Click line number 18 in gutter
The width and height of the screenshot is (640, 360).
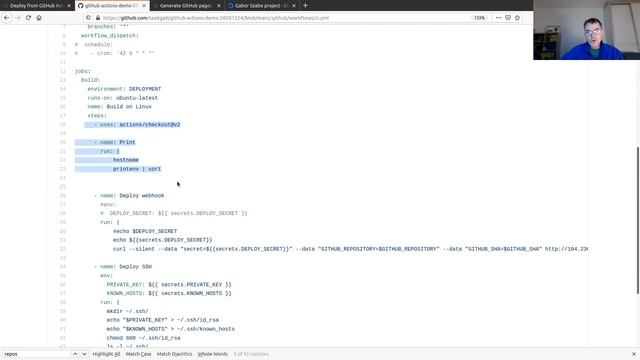click(x=62, y=124)
